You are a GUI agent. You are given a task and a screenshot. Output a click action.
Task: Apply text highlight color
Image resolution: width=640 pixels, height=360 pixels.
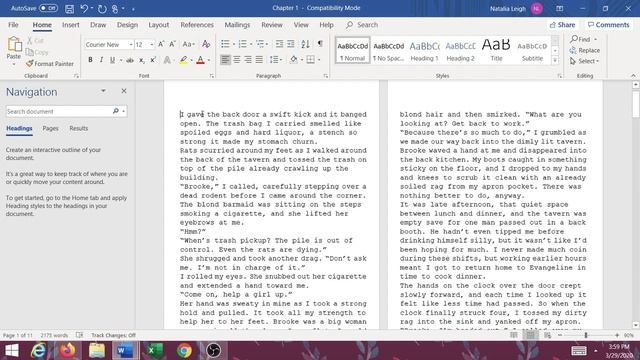183,60
